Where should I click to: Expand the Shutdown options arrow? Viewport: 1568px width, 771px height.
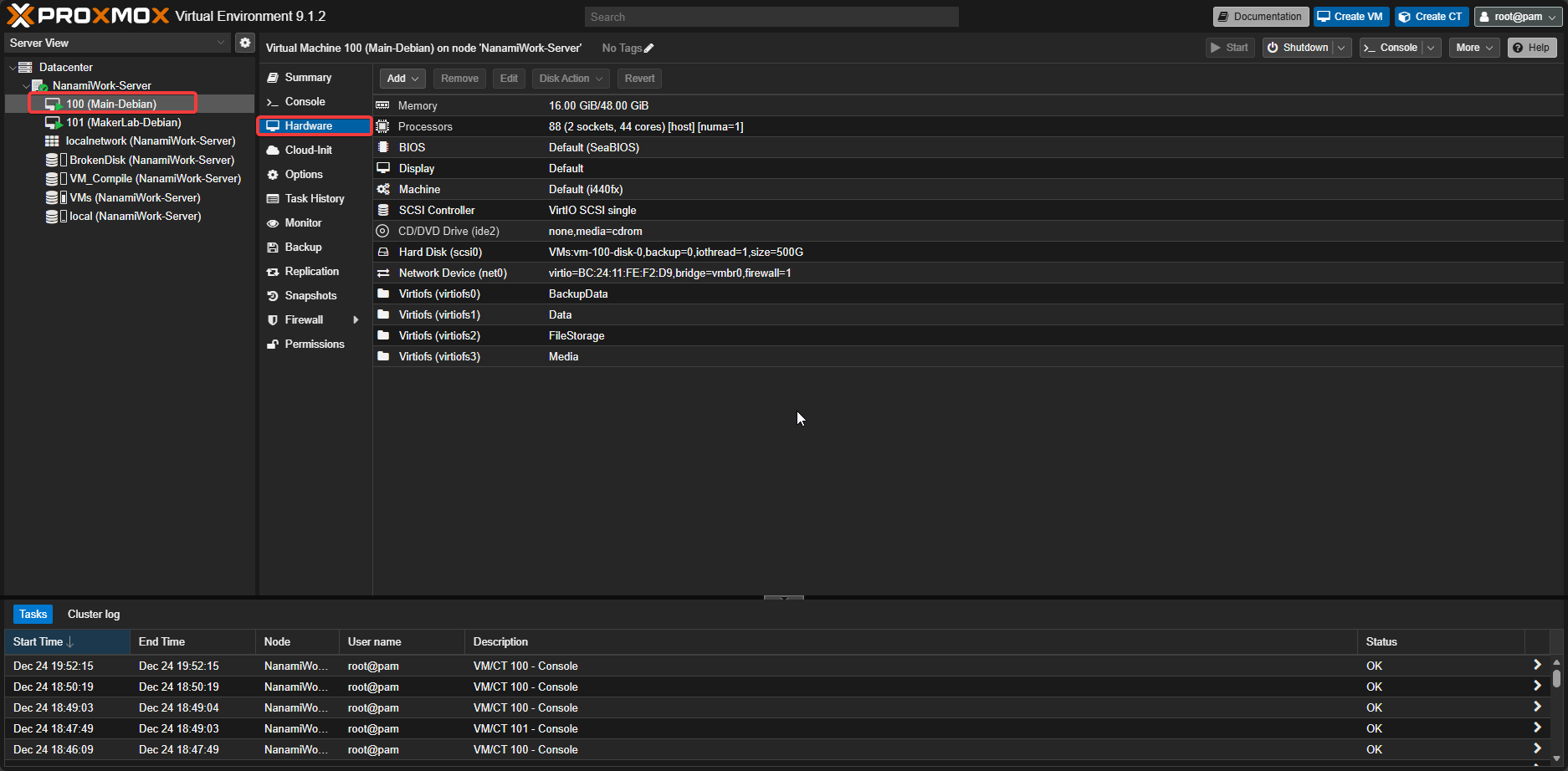coord(1341,48)
